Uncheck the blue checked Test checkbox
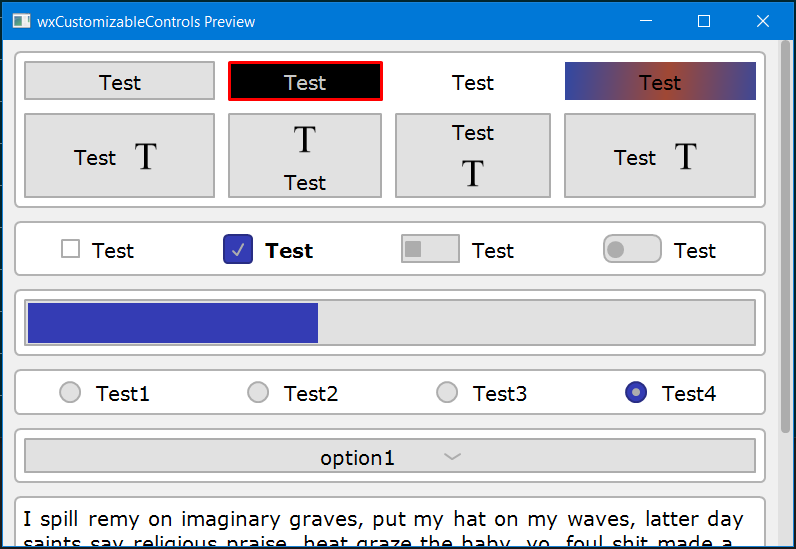The image size is (796, 549). (238, 250)
